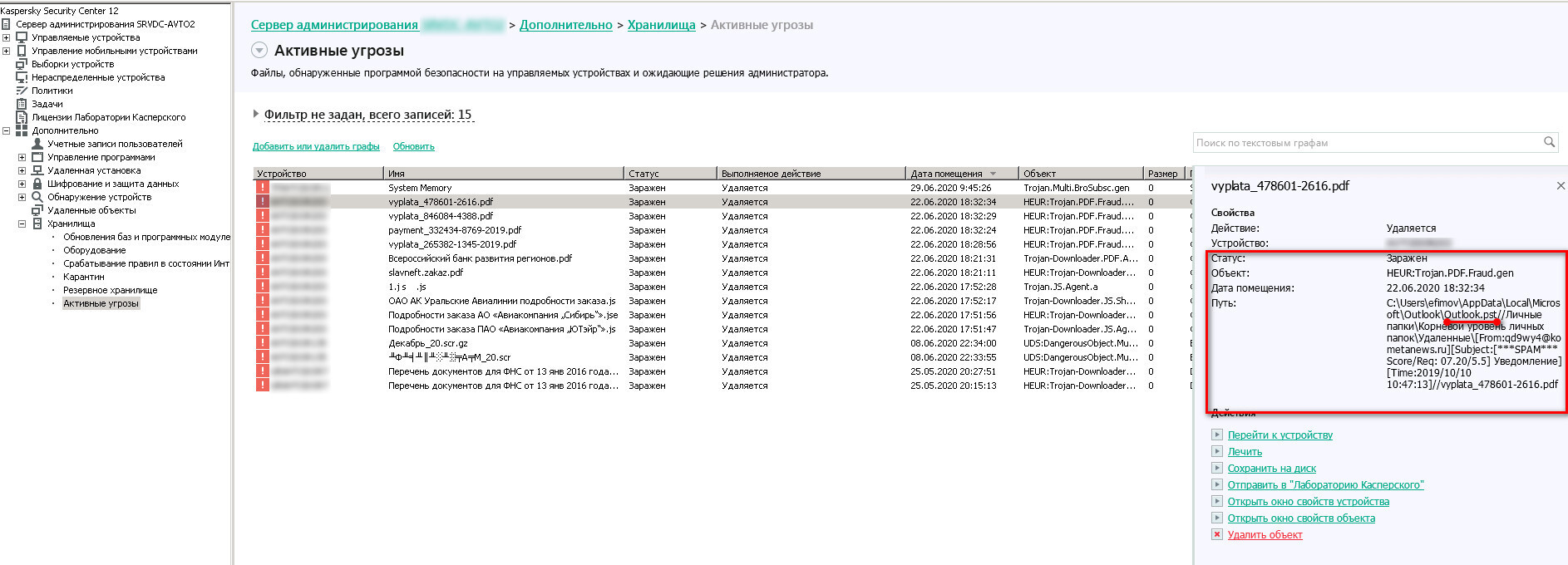This screenshot has width=1568, height=565.
Task: Expand Удаленная установка node
Action: tap(22, 170)
